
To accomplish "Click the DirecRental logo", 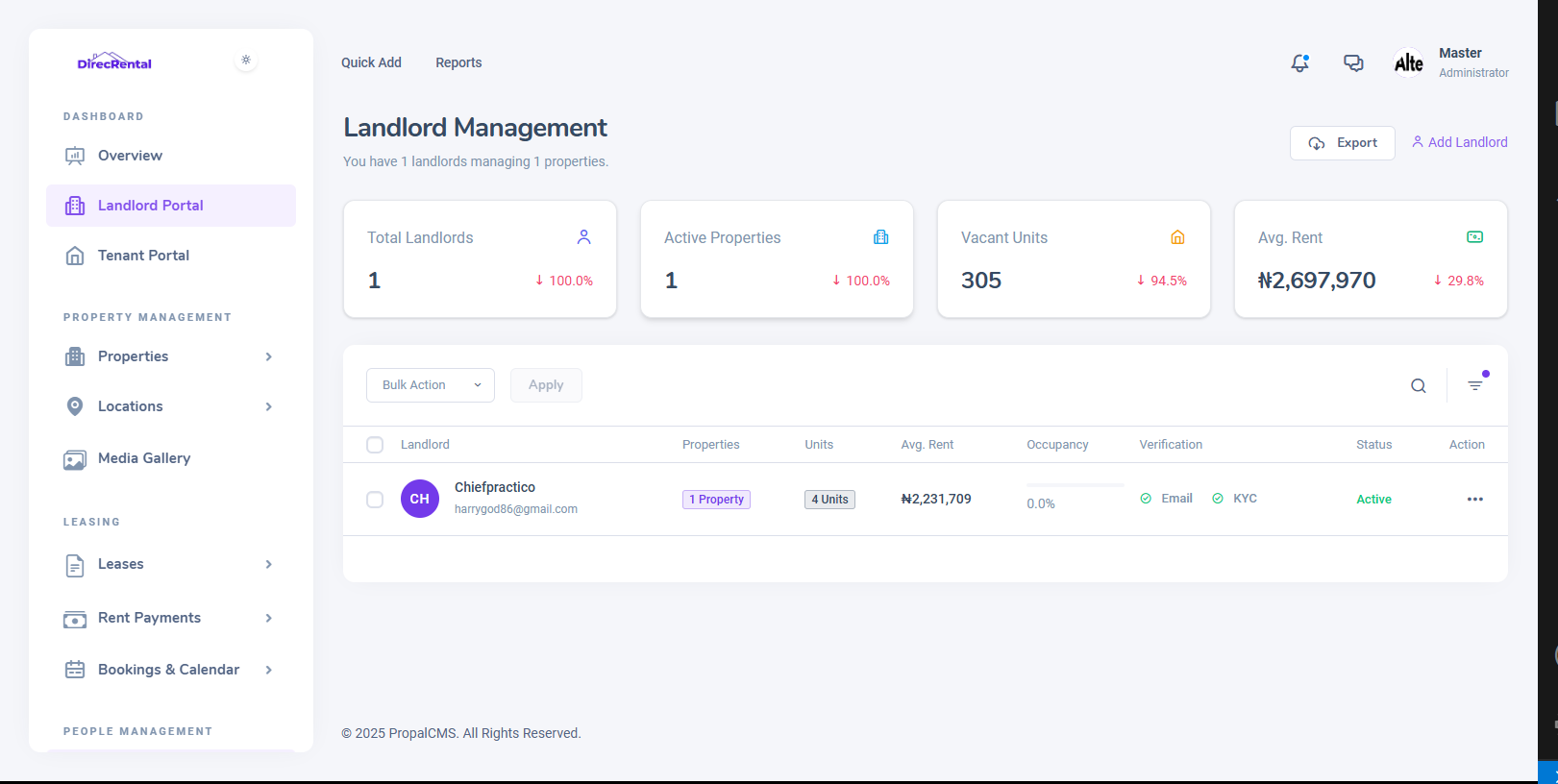I will [x=114, y=62].
